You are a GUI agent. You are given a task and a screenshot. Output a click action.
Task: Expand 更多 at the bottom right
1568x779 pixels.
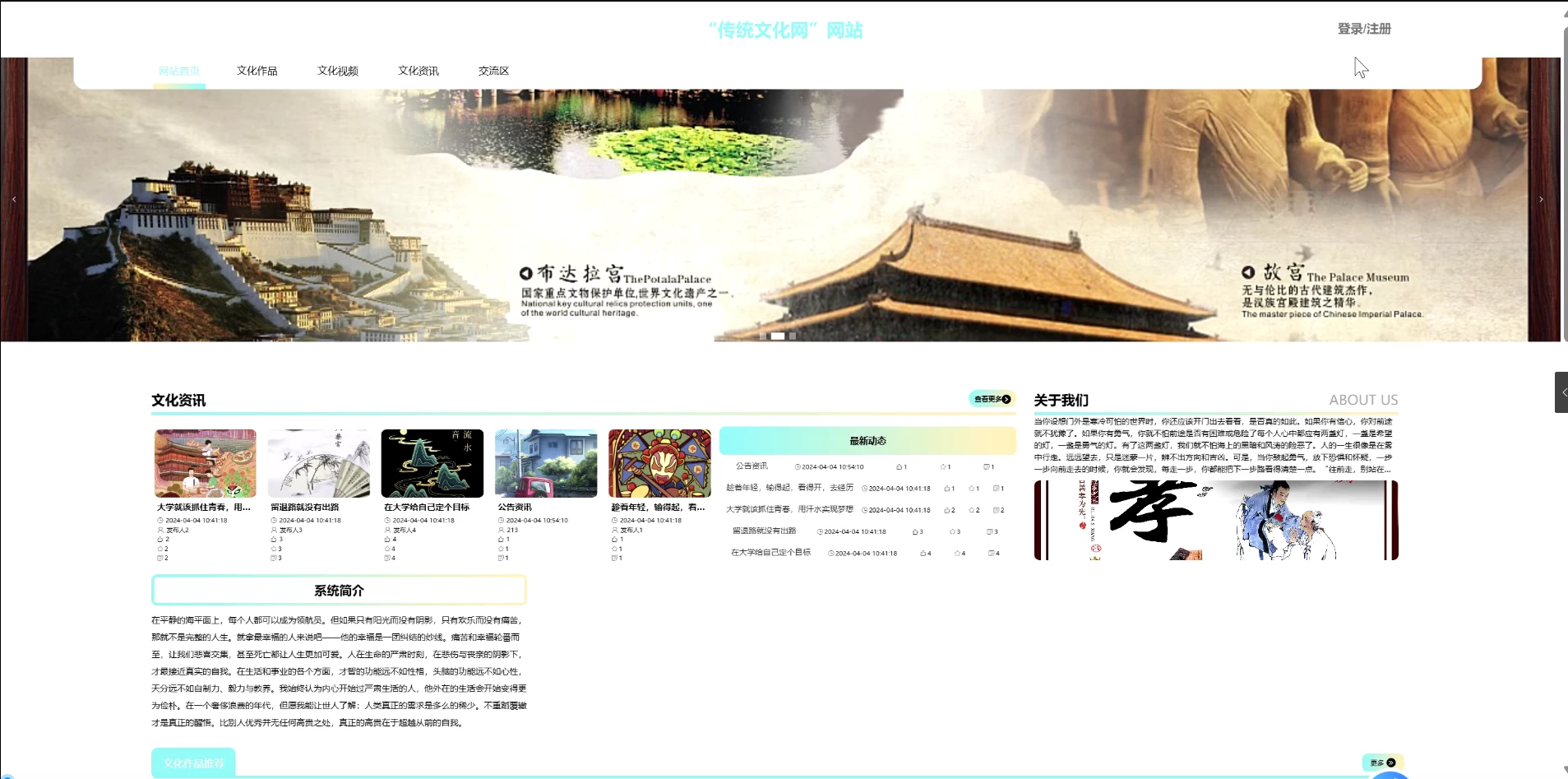(1384, 762)
